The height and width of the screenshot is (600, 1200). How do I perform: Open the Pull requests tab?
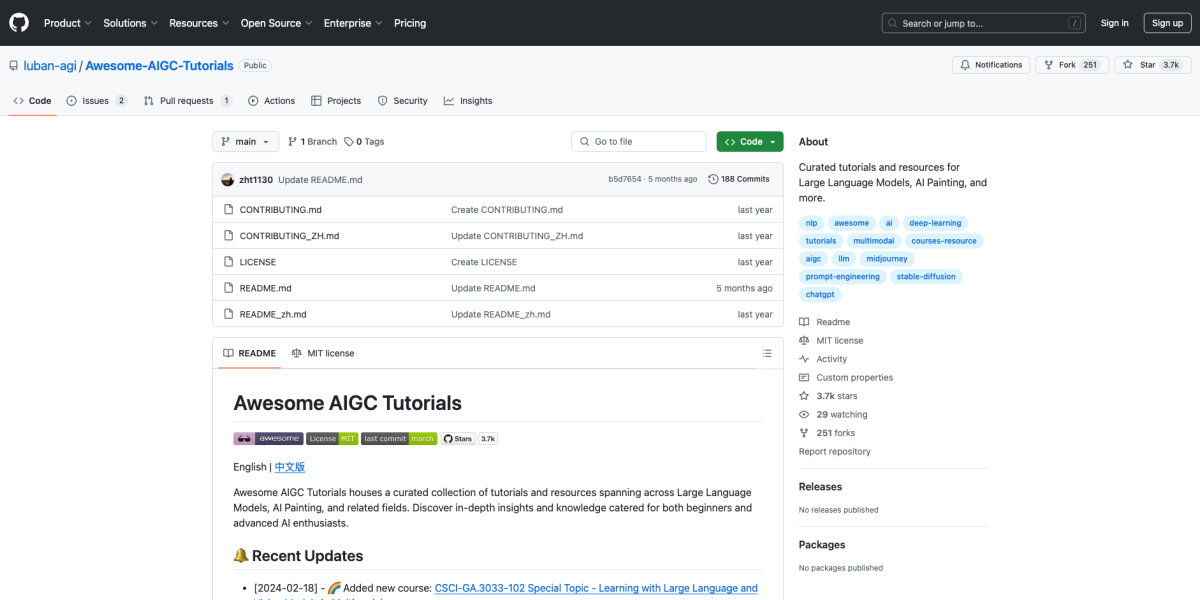click(187, 101)
